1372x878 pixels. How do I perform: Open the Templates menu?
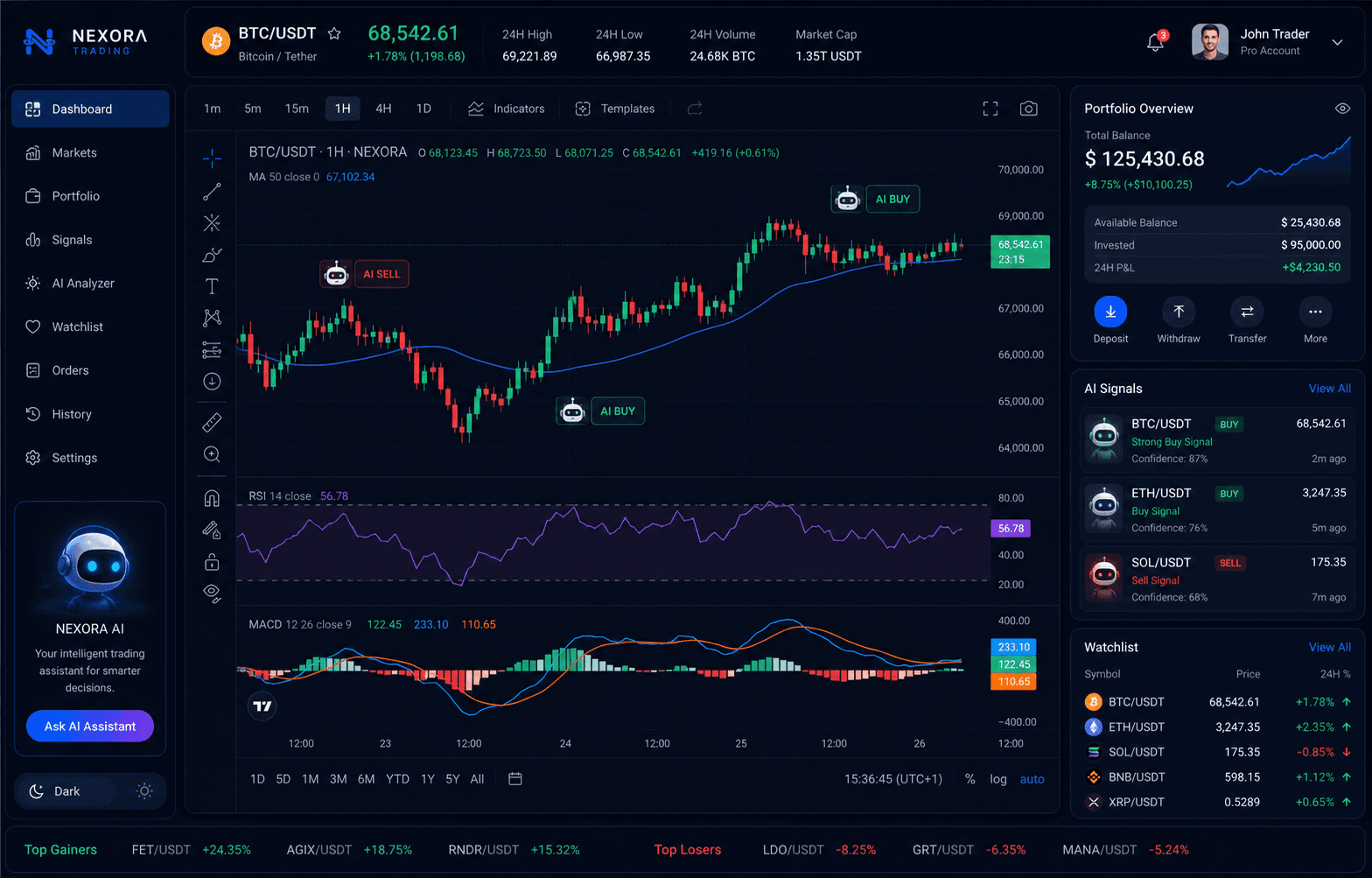tap(615, 109)
